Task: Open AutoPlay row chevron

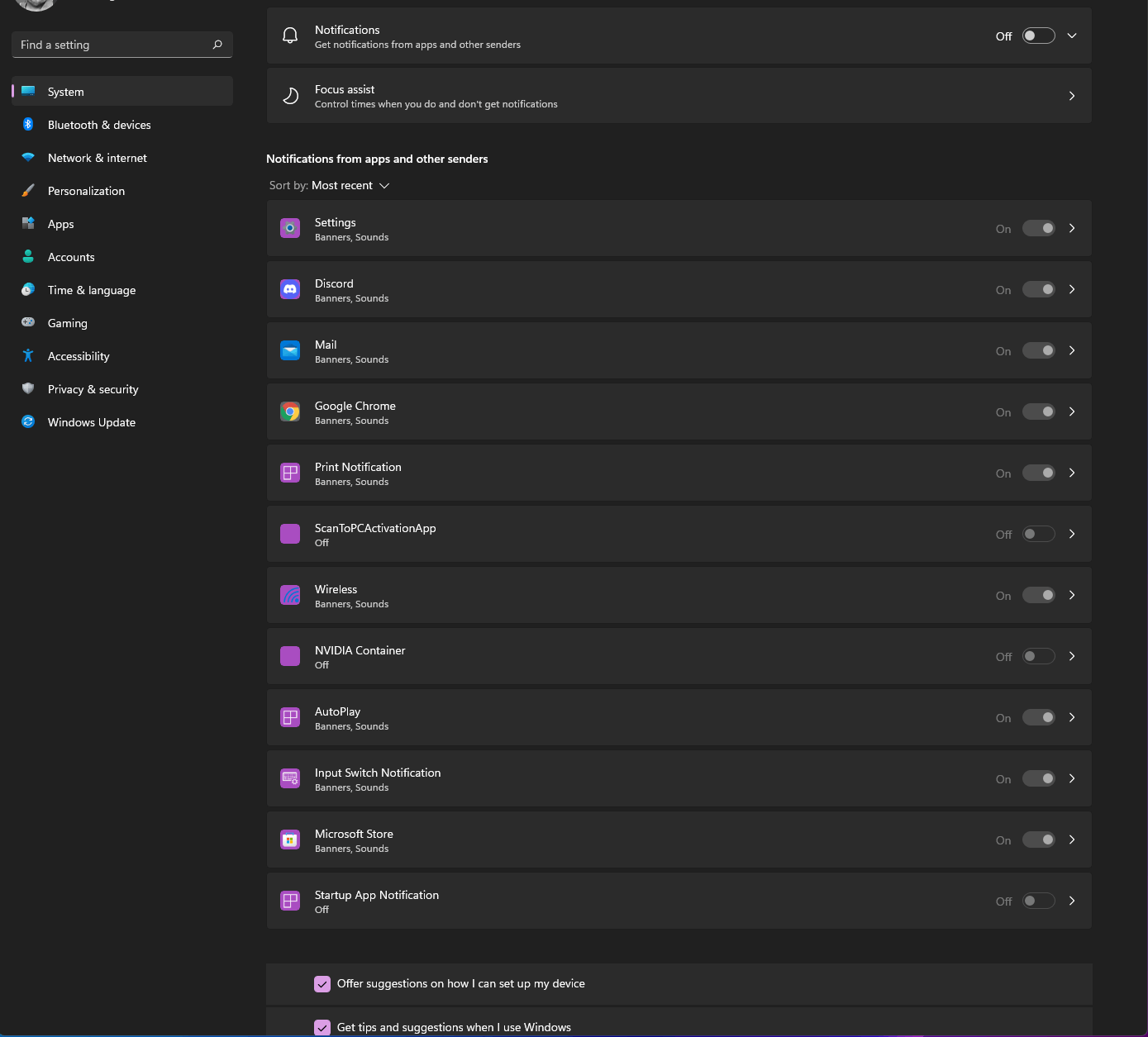Action: (x=1072, y=717)
